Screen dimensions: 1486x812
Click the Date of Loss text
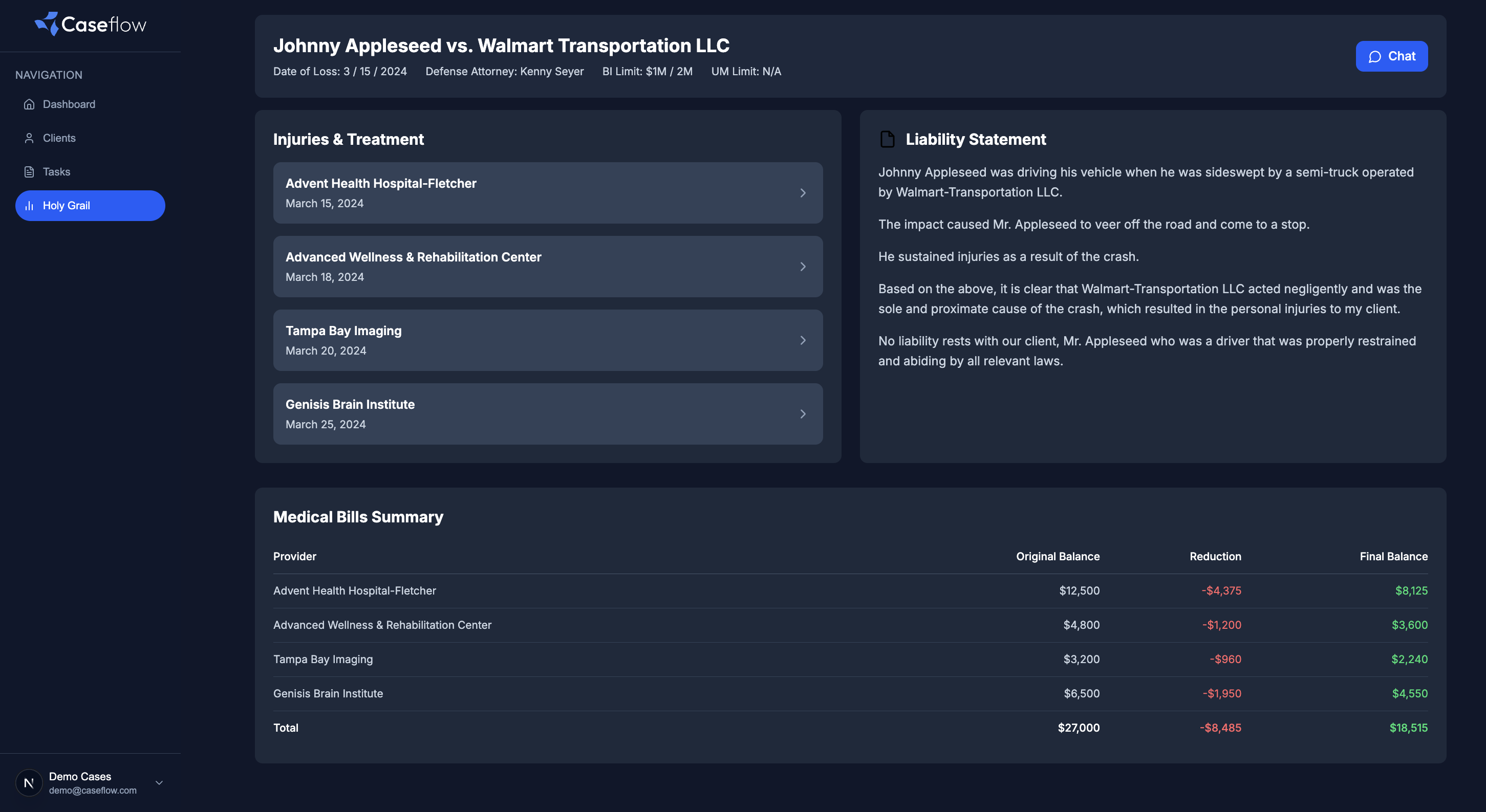pyautogui.click(x=340, y=72)
